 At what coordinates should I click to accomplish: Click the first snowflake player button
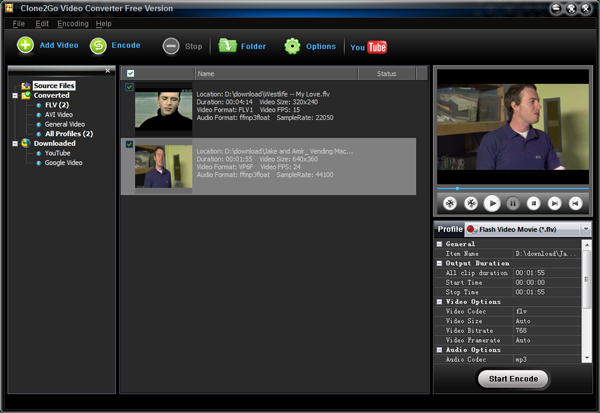(x=450, y=203)
